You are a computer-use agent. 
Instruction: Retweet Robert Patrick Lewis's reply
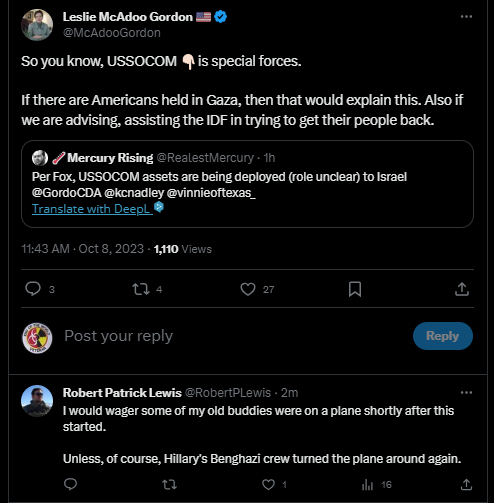tap(169, 484)
